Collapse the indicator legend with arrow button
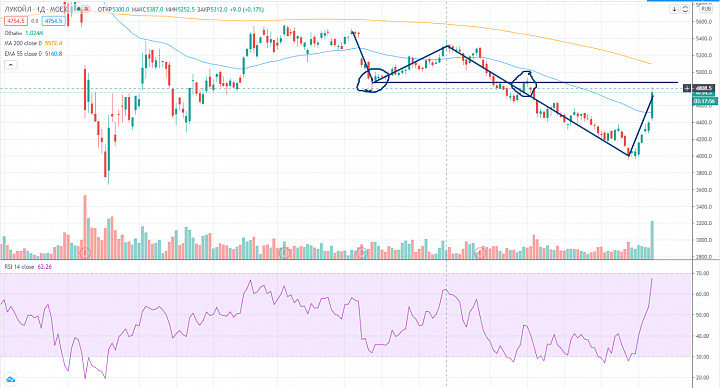 pos(10,65)
